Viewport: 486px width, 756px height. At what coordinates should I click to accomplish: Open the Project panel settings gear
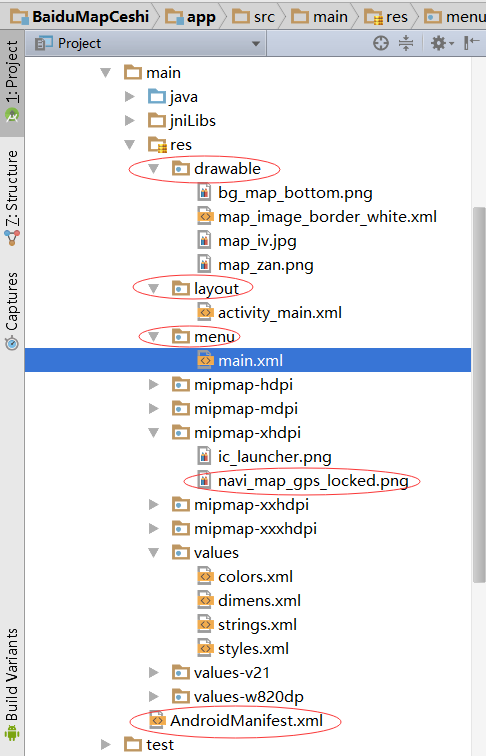click(x=441, y=43)
